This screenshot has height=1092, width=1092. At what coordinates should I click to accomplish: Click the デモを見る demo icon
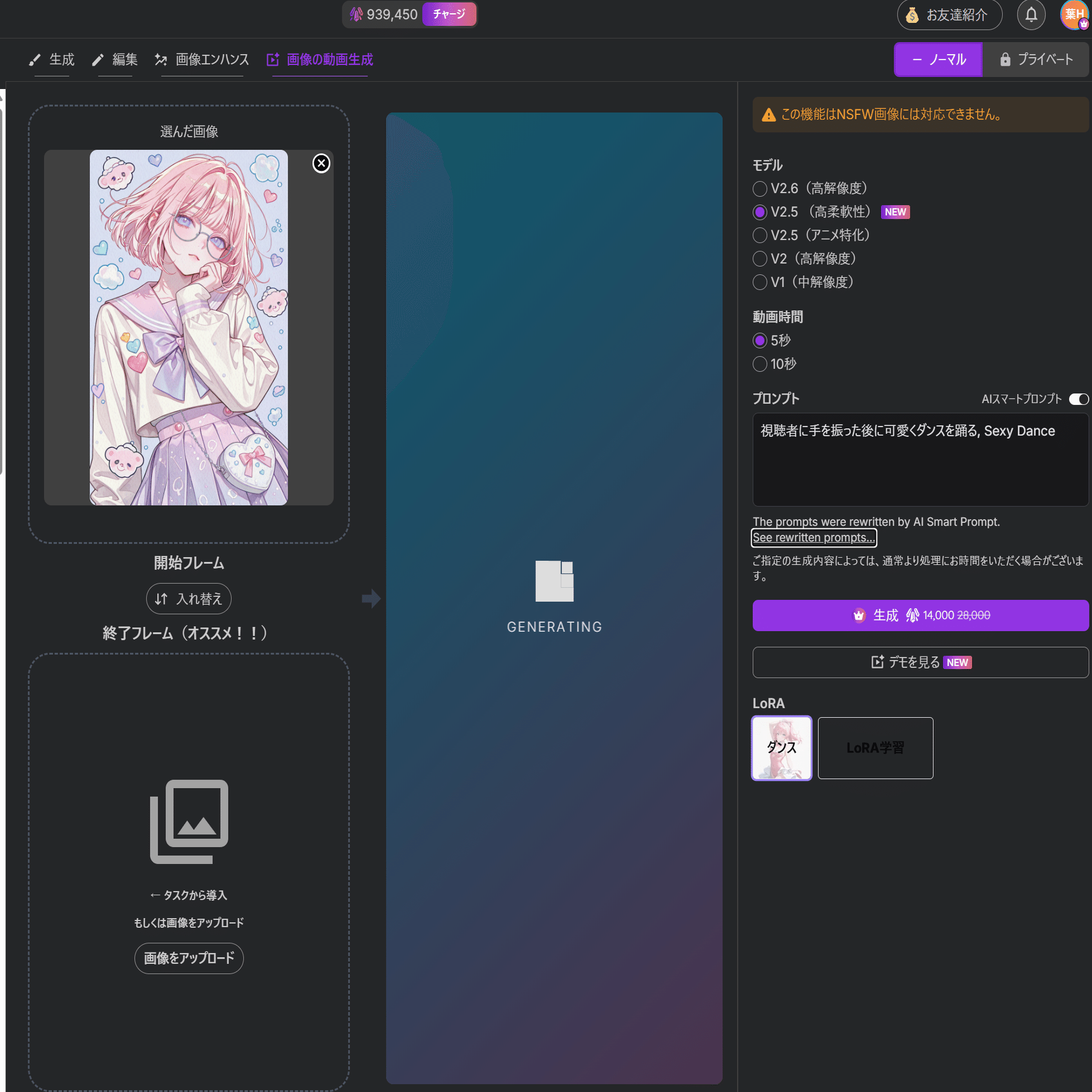[877, 662]
